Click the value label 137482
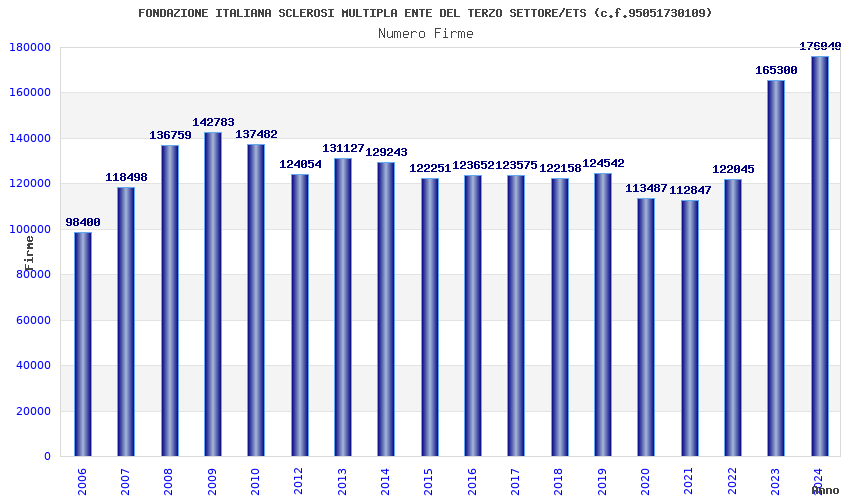The width and height of the screenshot is (850, 500). click(x=256, y=134)
